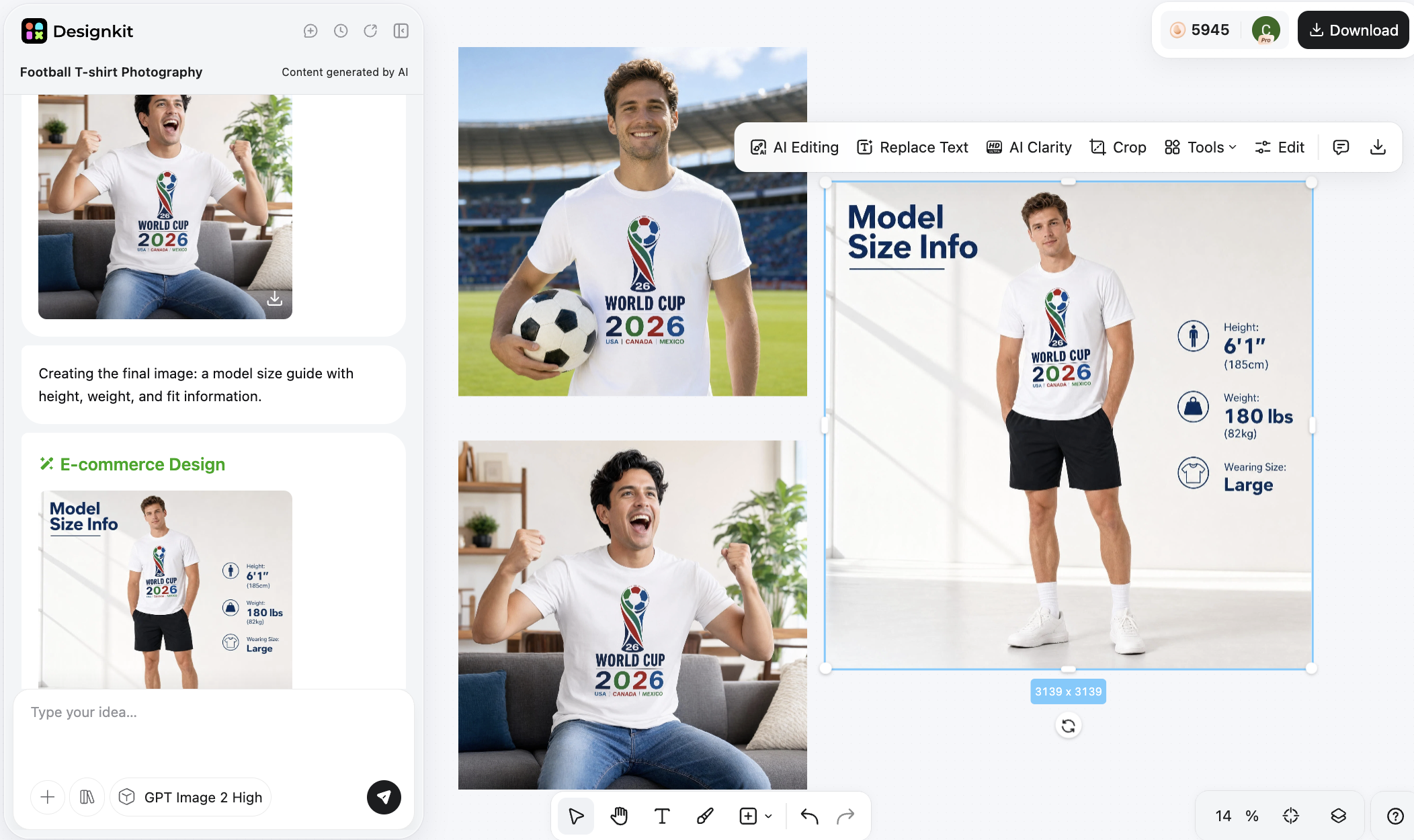Download the cheering model thumbnail in chat
The image size is (1414, 840).
coord(274,298)
